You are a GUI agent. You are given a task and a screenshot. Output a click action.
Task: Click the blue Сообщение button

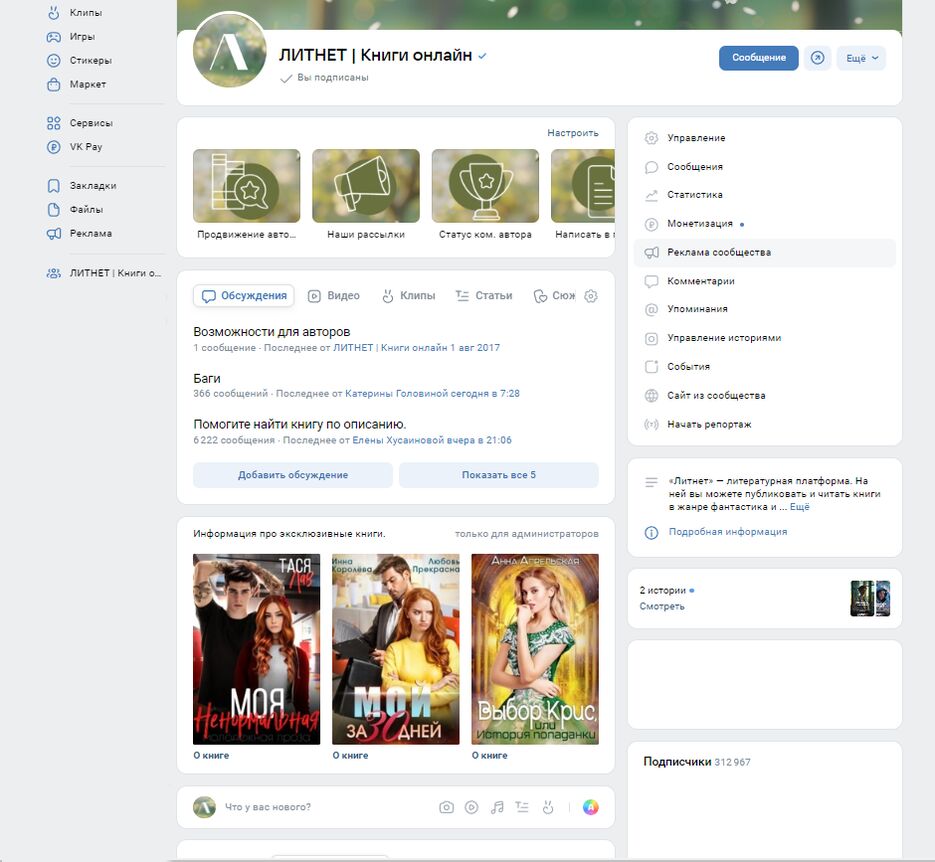pyautogui.click(x=758, y=58)
